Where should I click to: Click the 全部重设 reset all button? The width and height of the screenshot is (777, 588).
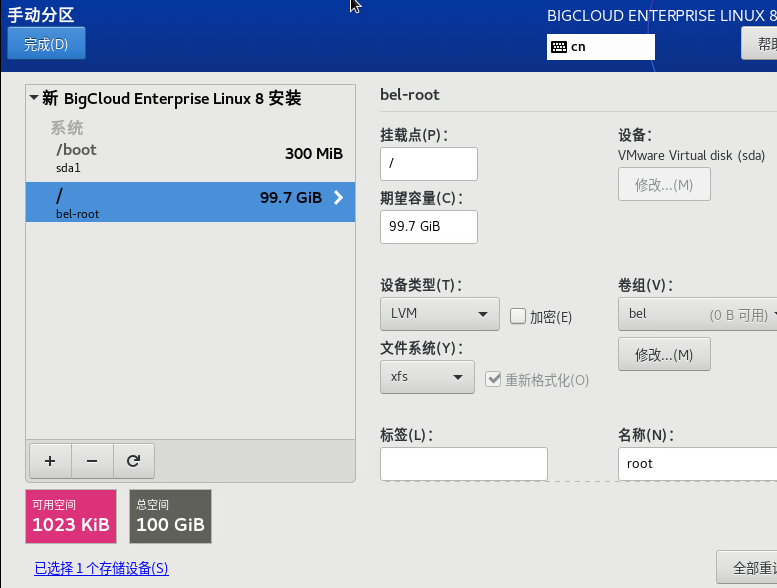click(747, 567)
